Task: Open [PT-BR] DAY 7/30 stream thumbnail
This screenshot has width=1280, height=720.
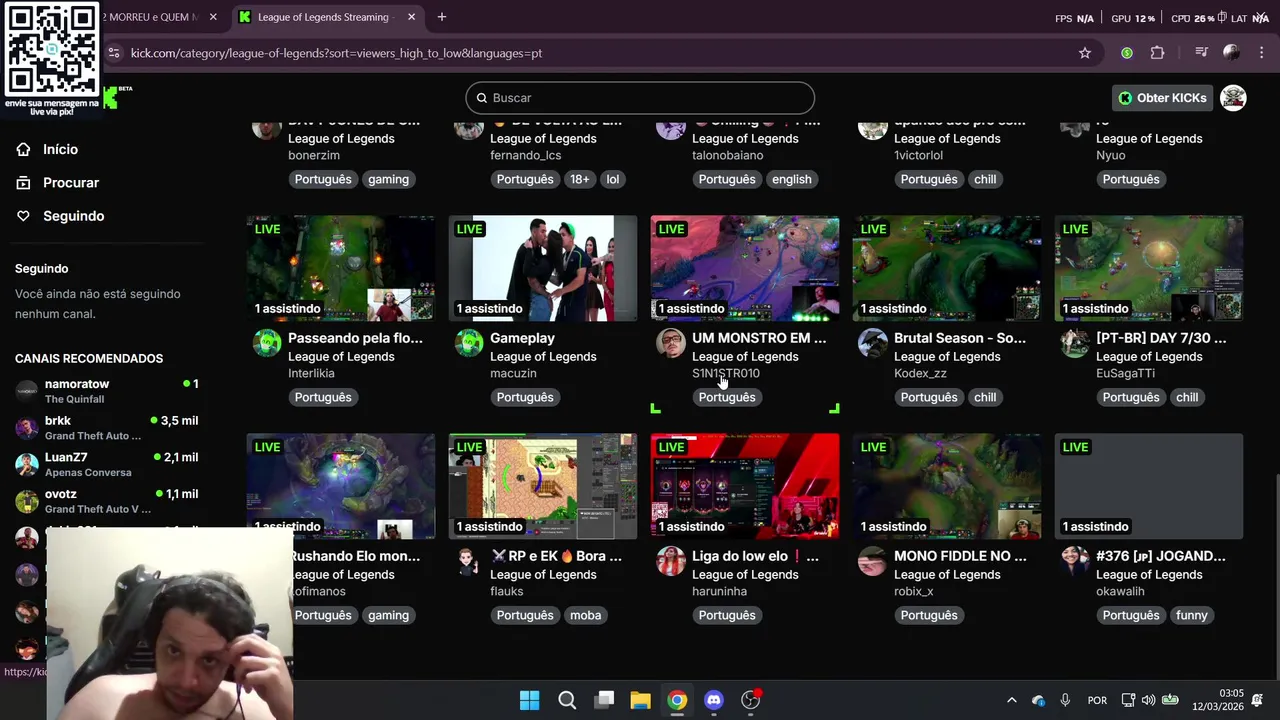Action: (x=1149, y=268)
